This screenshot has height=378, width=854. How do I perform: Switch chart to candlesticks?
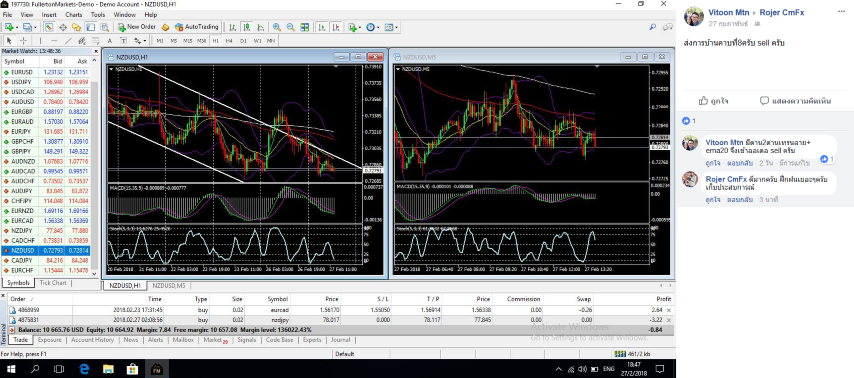click(x=247, y=27)
